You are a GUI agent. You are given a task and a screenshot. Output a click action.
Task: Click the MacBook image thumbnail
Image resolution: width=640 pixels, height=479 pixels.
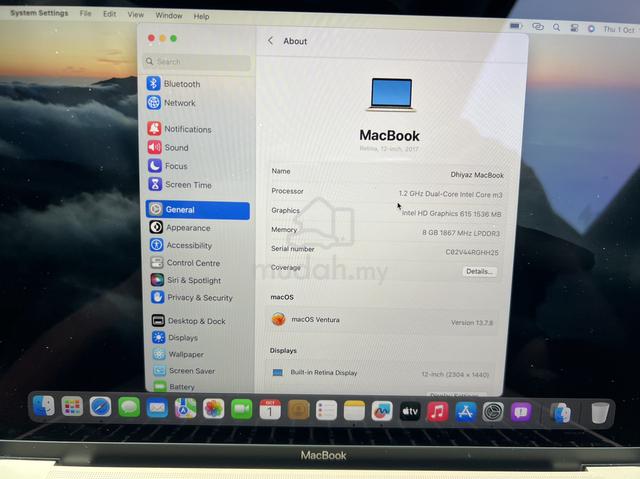click(391, 95)
